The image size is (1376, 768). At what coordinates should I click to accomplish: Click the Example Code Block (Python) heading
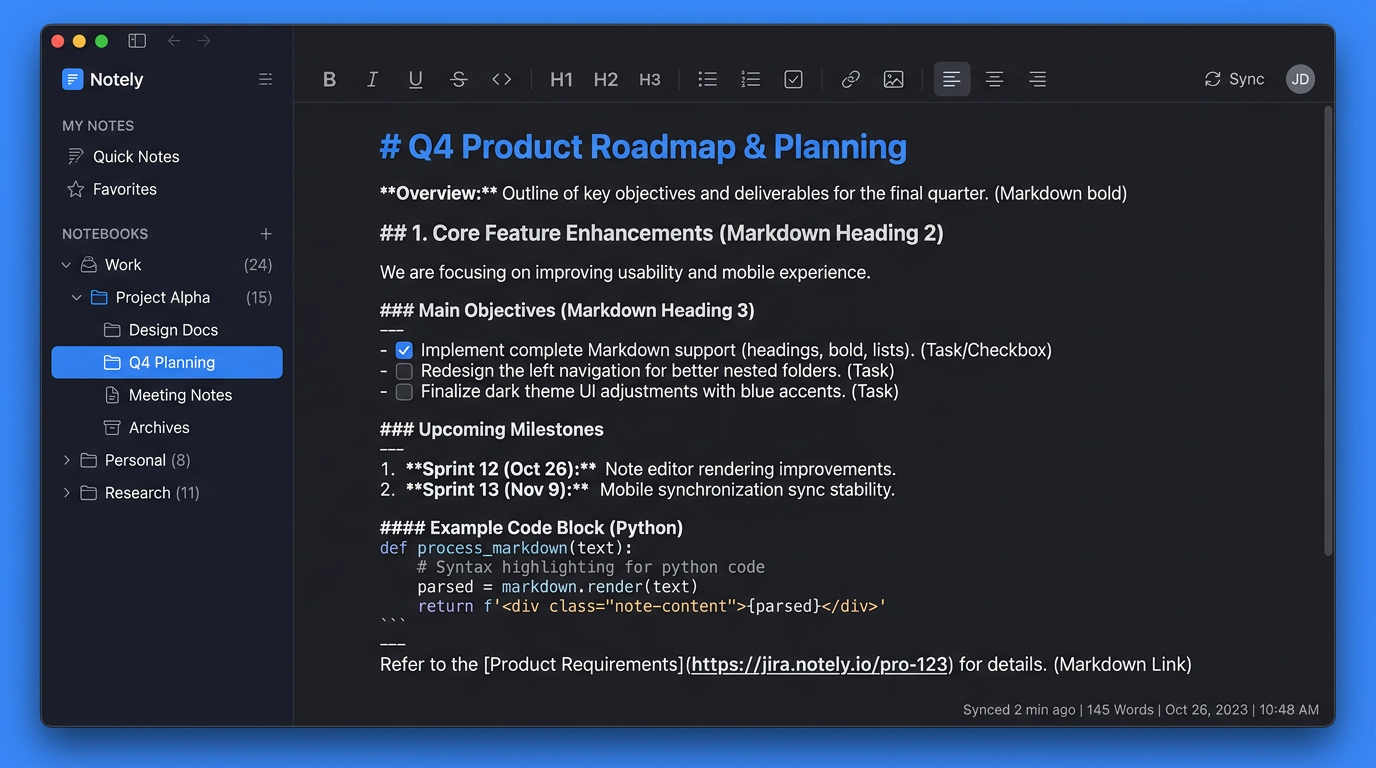tap(532, 527)
